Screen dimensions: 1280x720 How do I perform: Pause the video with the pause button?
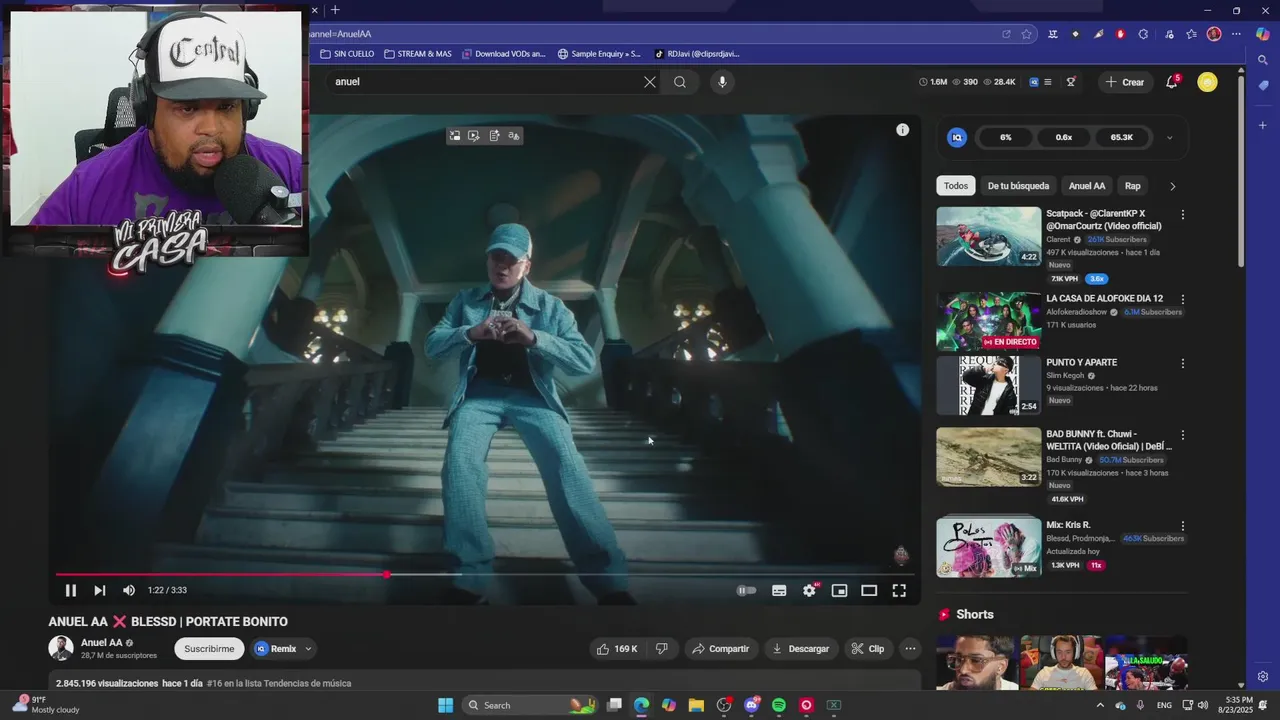click(x=70, y=590)
